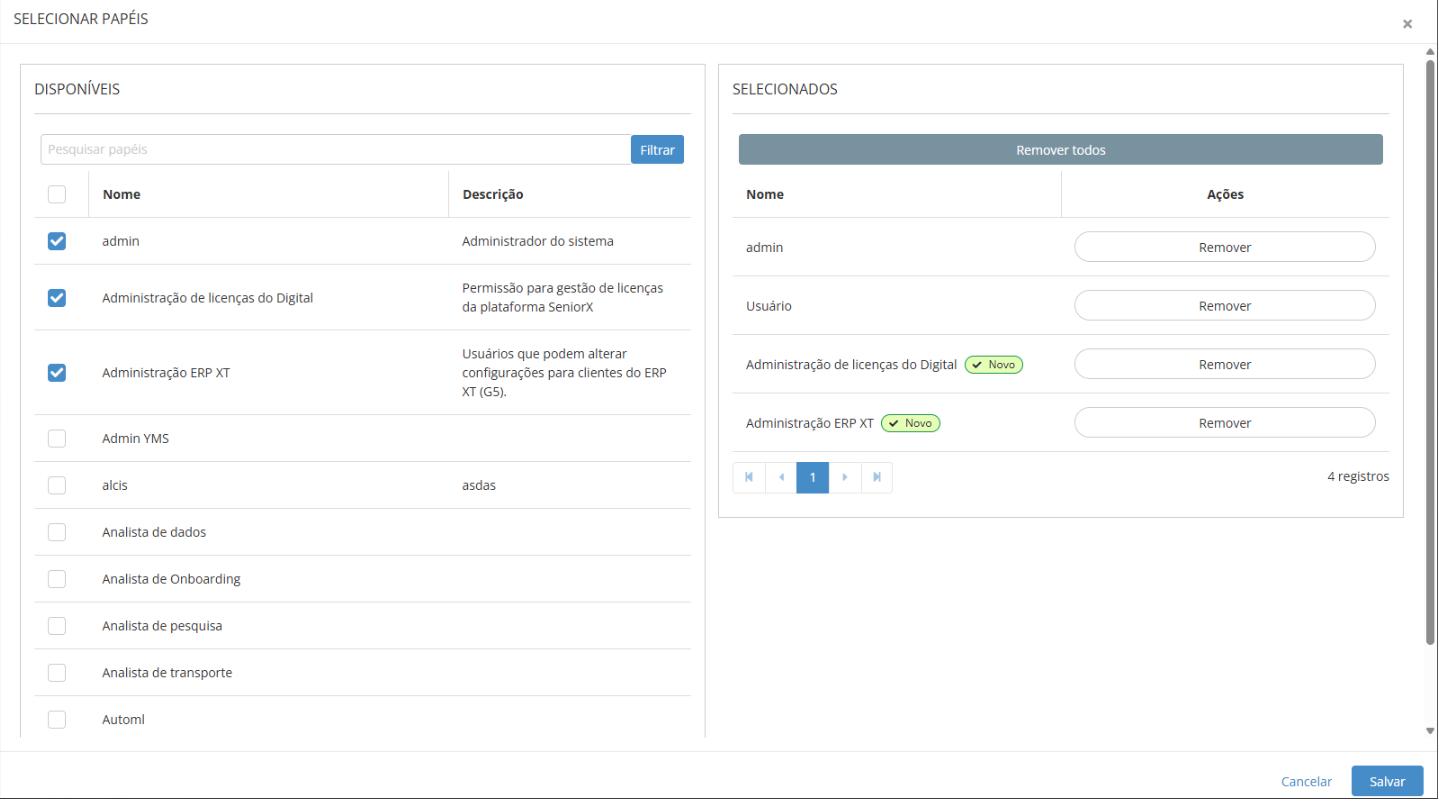Screen dimensions: 1438x799
Task: Uncheck Administração ERP XT checkbox
Action: pyautogui.click(x=57, y=373)
